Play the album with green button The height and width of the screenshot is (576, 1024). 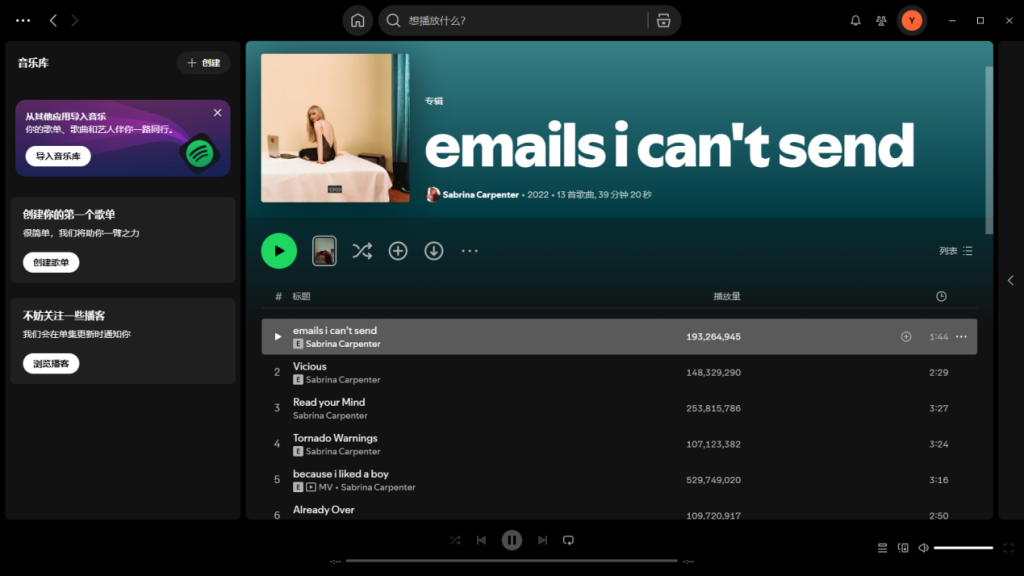point(279,251)
